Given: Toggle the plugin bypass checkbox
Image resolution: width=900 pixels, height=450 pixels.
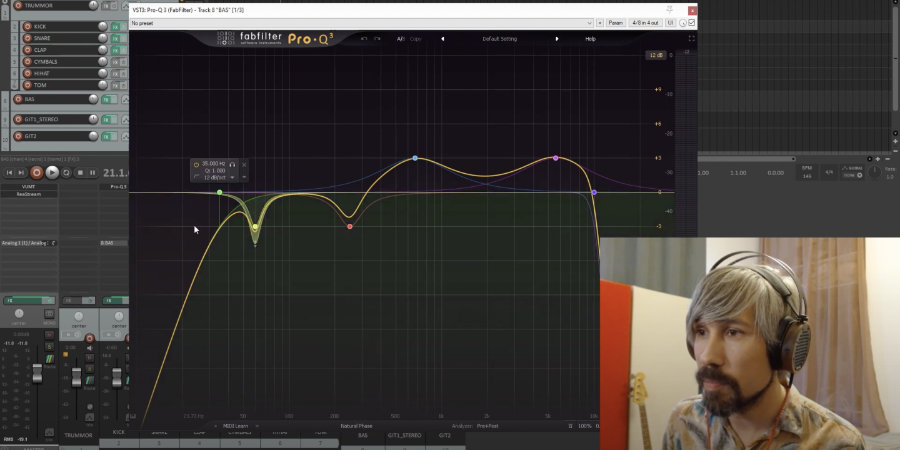Looking at the screenshot, I should 692,23.
